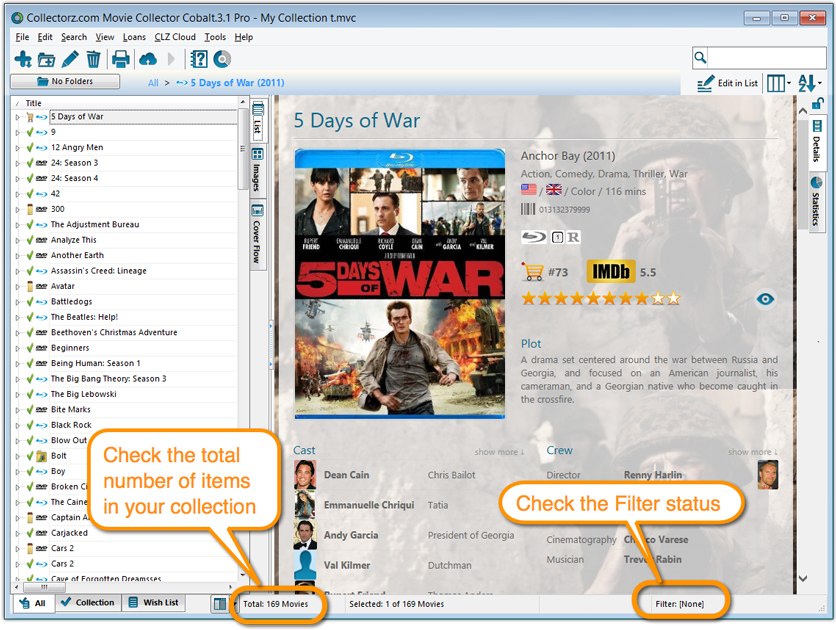Viewport: 836px width, 630px height.
Task: Click the Blu-ray format icon
Action: 534,237
